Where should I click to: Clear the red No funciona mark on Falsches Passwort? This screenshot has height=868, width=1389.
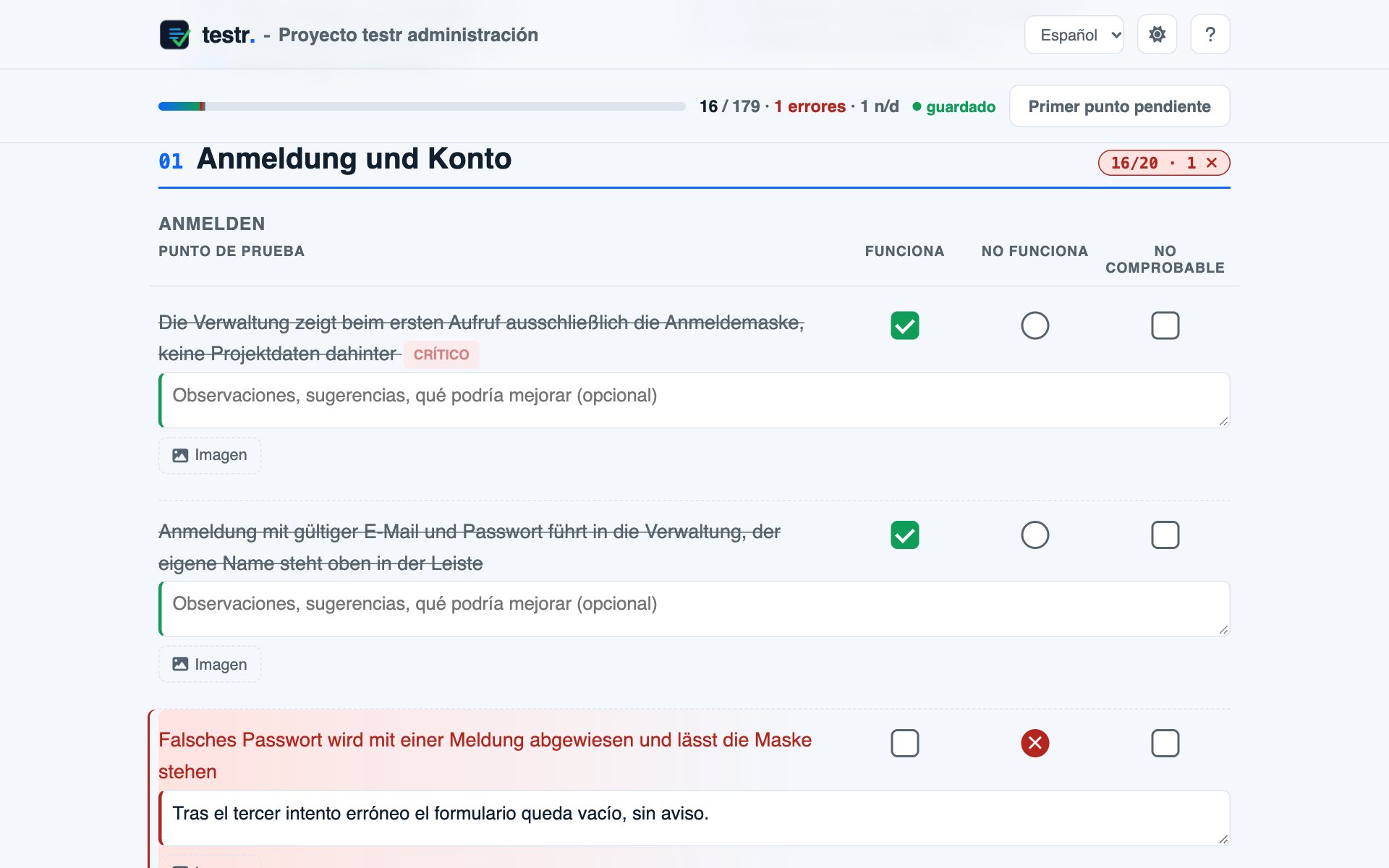pos(1035,743)
